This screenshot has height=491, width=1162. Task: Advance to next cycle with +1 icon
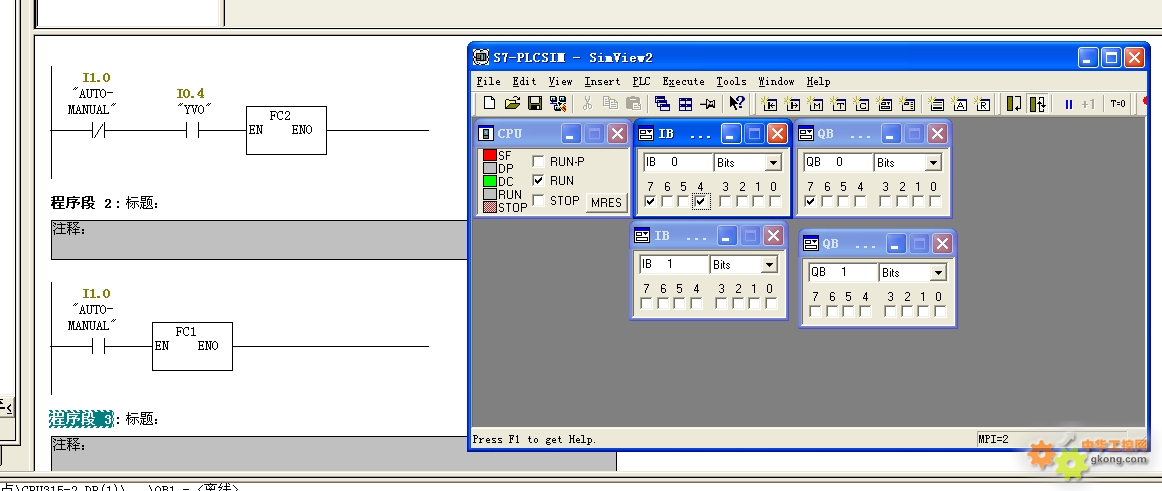click(x=1088, y=104)
